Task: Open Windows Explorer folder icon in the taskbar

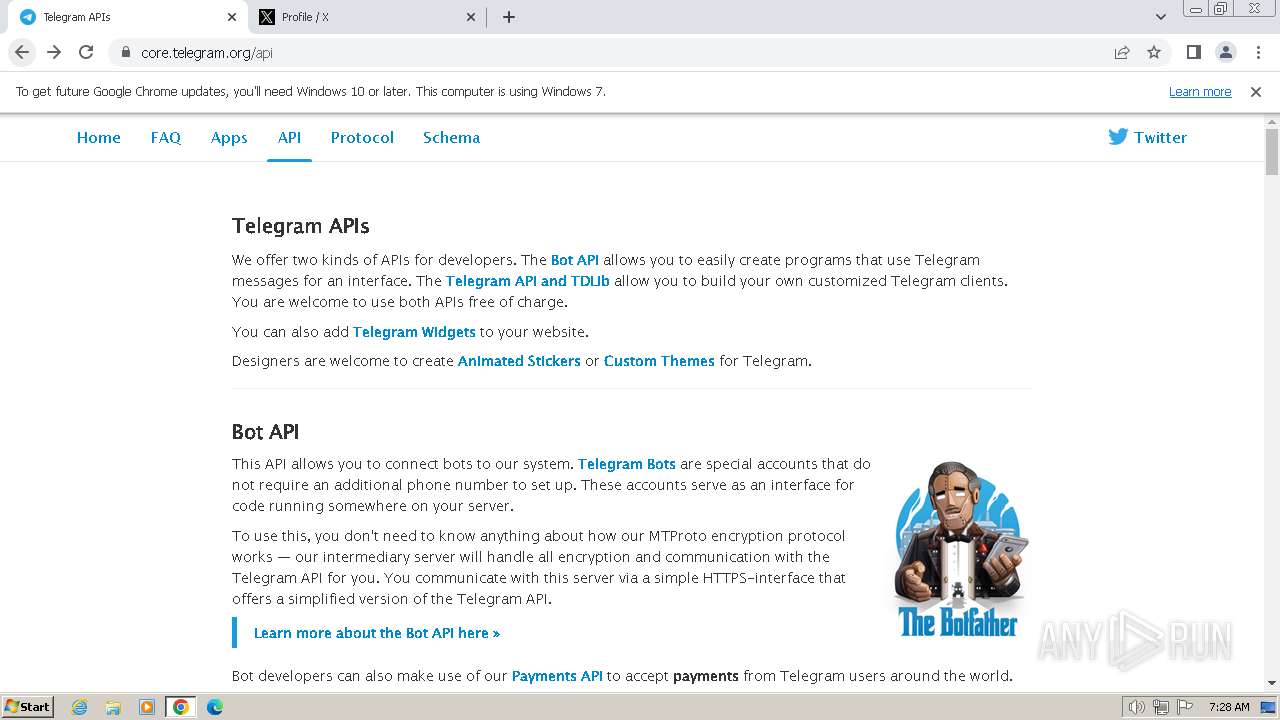Action: pyautogui.click(x=113, y=707)
